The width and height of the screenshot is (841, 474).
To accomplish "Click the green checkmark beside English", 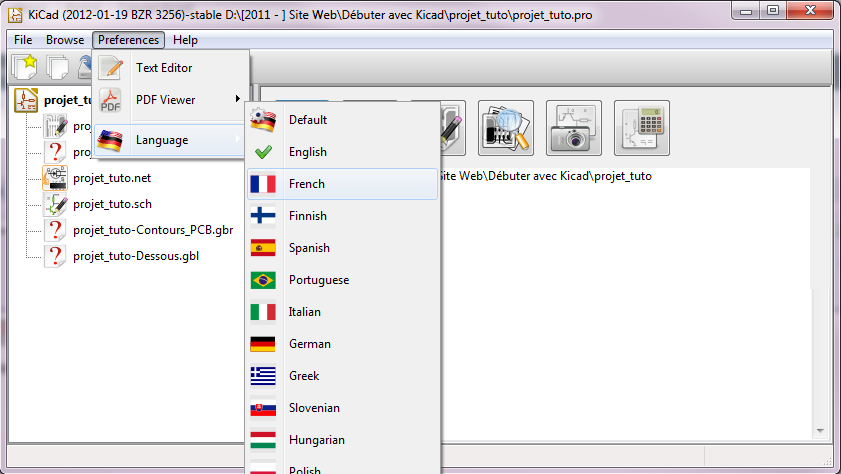I will pos(263,152).
